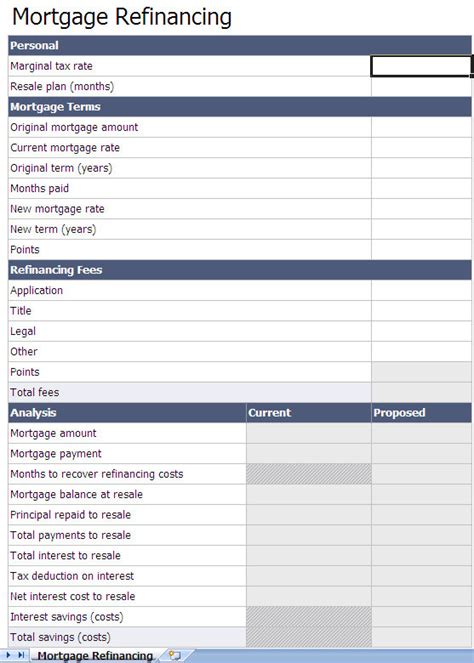This screenshot has width=474, height=663.
Task: Select the Proposed Total savings (costs) cell
Action: click(421, 637)
